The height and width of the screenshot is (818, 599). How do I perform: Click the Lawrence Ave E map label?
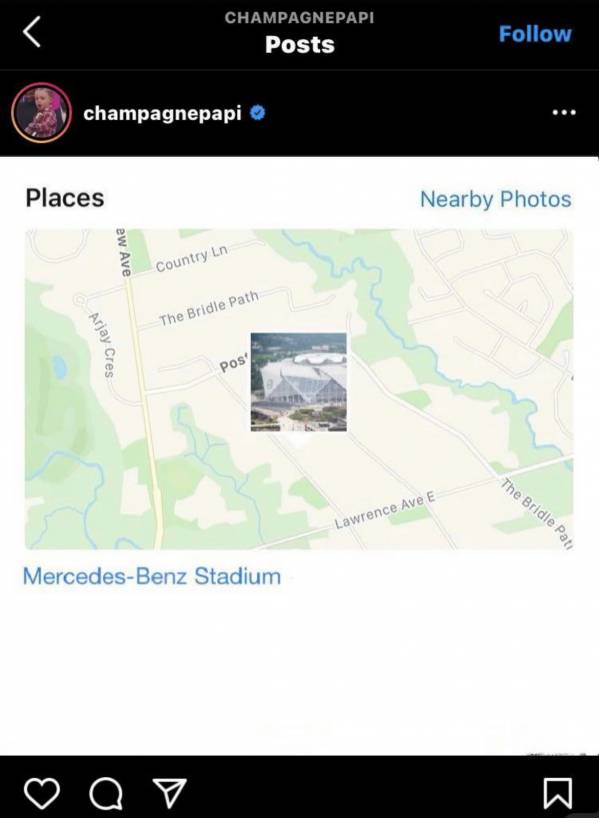(385, 510)
